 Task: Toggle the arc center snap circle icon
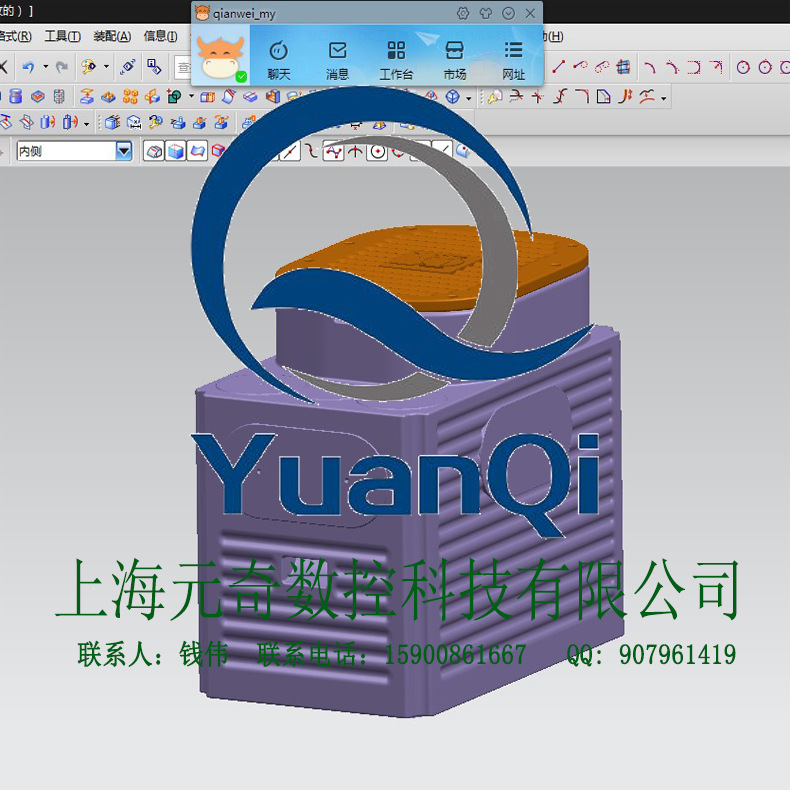tap(377, 151)
